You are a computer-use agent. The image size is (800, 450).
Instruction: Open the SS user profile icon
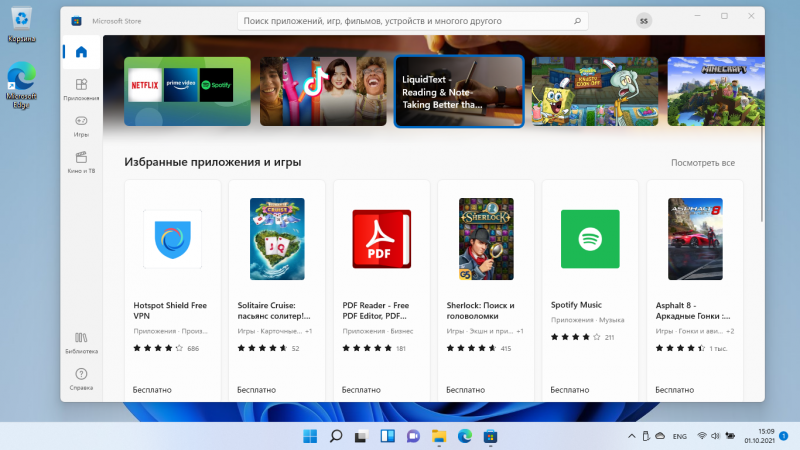[x=644, y=20]
